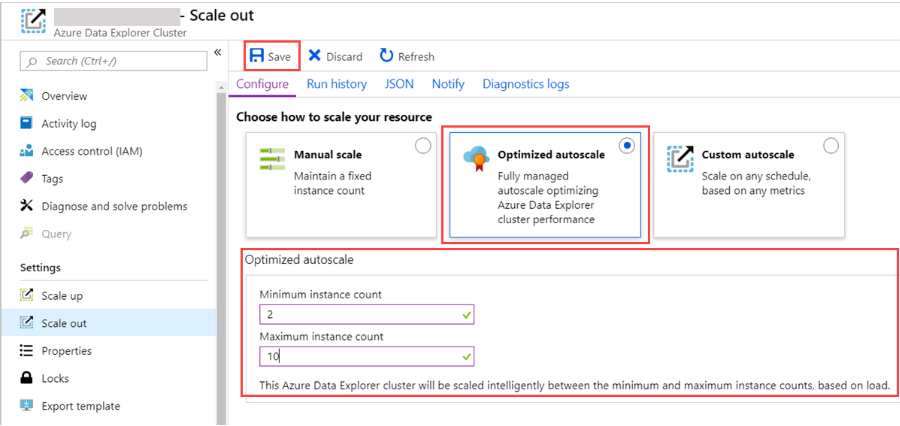Open the Diagnostics logs tab
This screenshot has width=900, height=426.
pos(526,84)
